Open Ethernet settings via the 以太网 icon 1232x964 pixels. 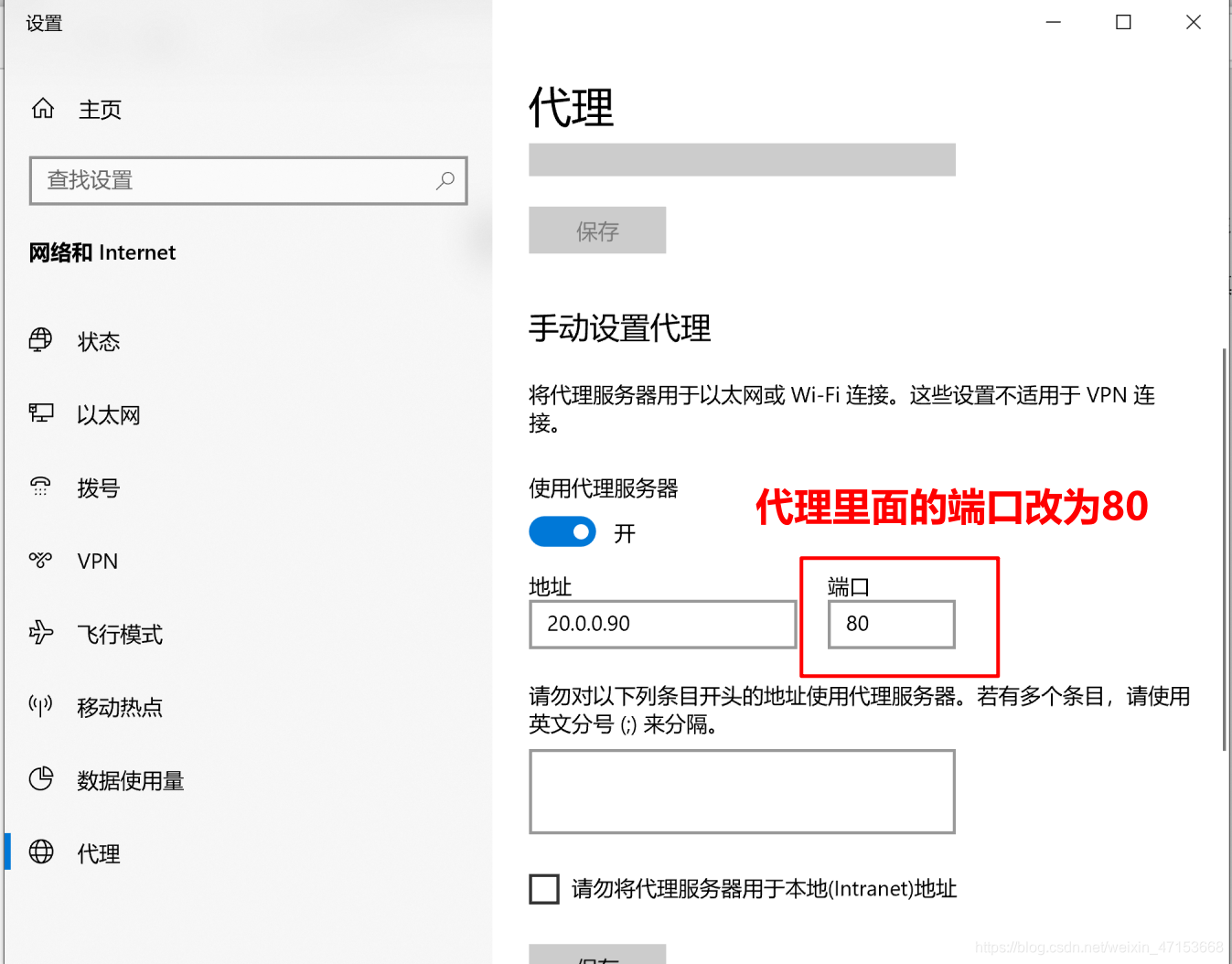[40, 413]
